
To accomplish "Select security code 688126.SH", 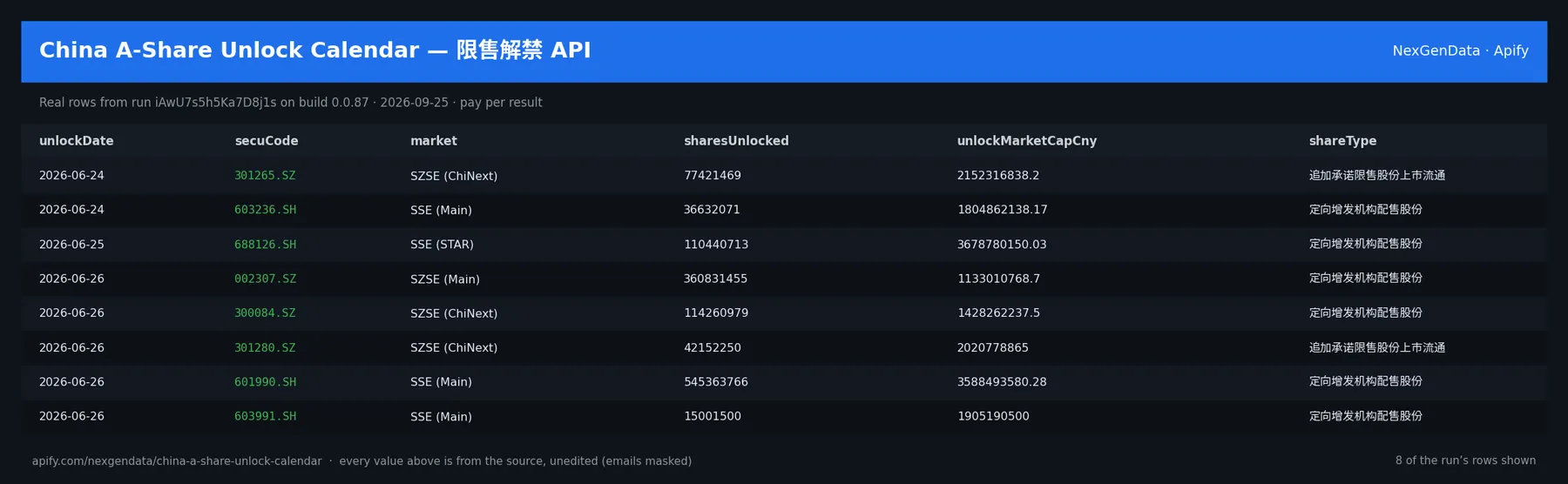I will coord(265,245).
